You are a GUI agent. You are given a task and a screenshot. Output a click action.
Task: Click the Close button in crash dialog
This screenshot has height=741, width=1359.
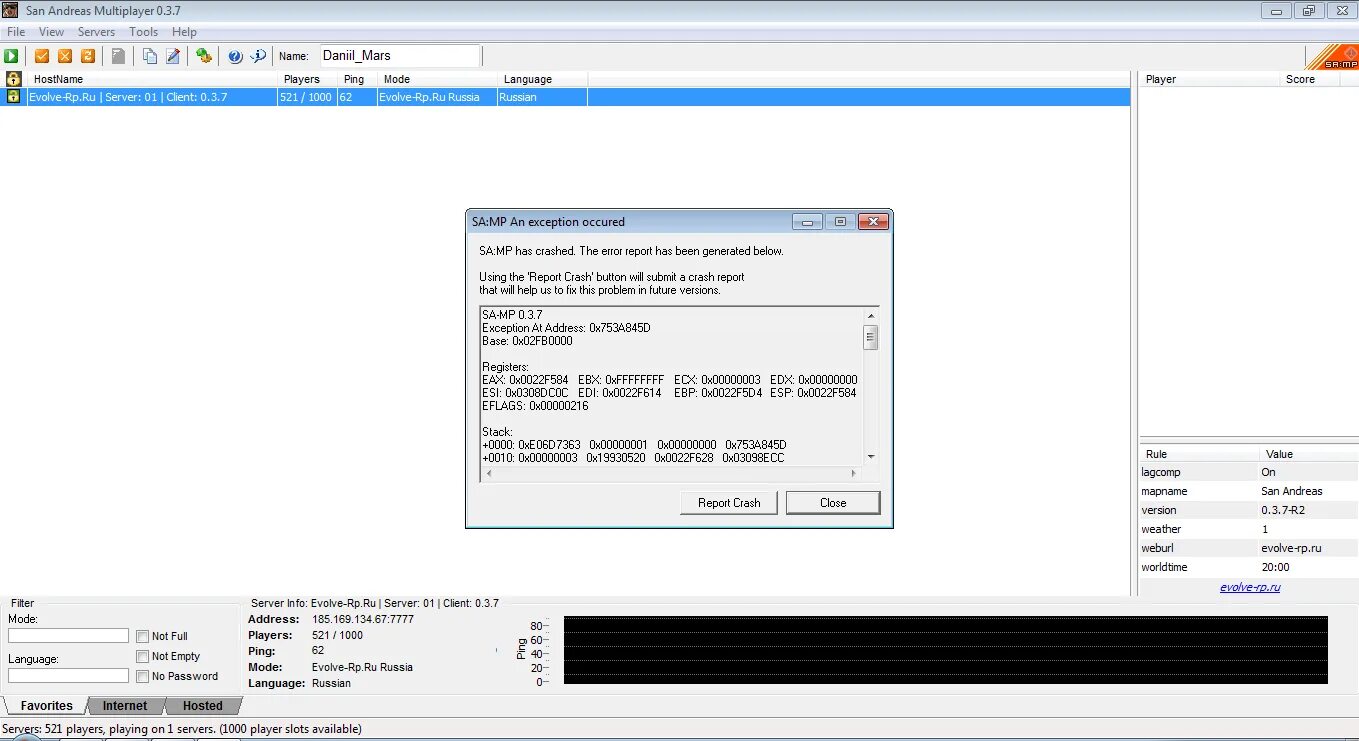click(x=833, y=503)
